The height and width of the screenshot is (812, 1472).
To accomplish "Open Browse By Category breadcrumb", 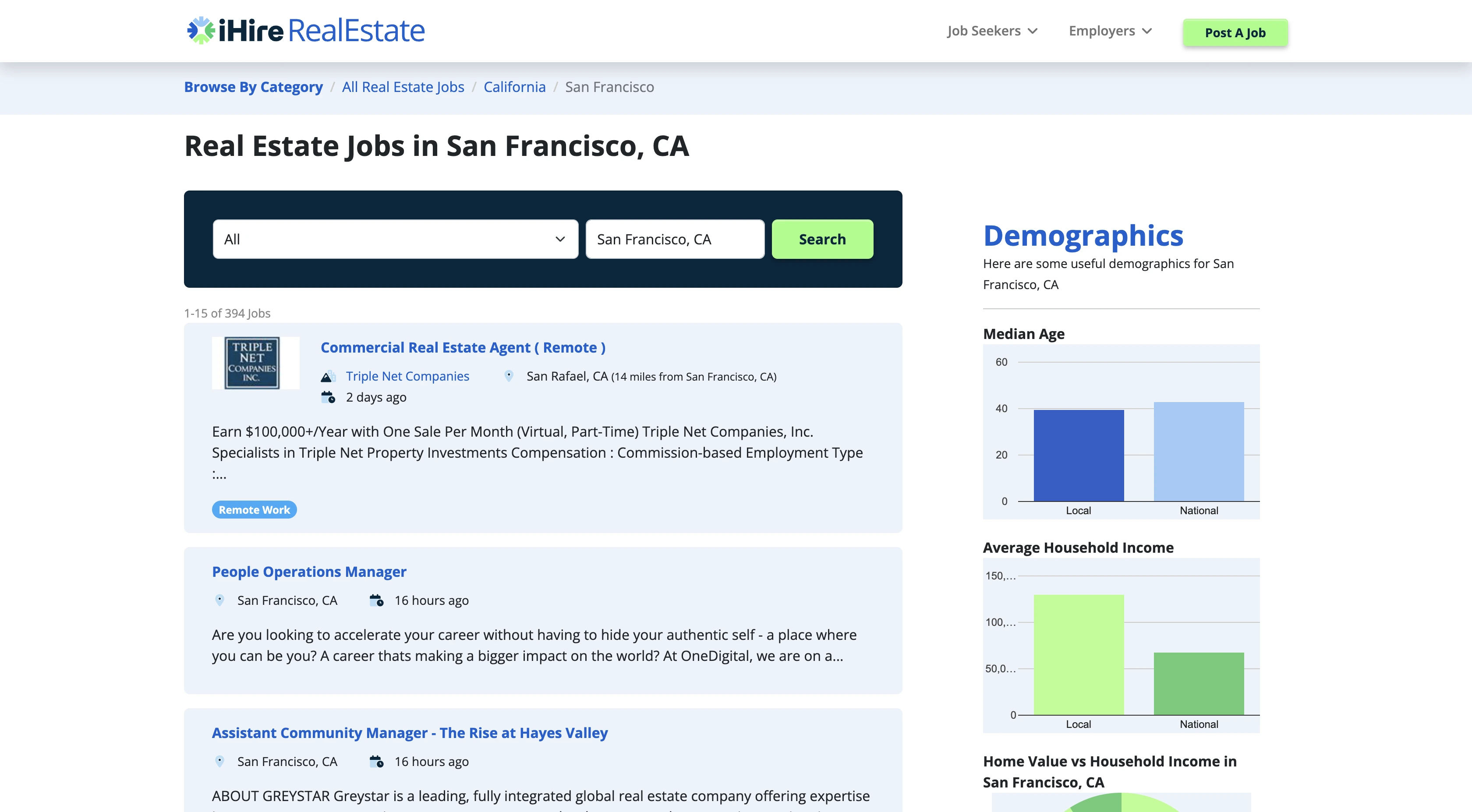I will point(253,87).
